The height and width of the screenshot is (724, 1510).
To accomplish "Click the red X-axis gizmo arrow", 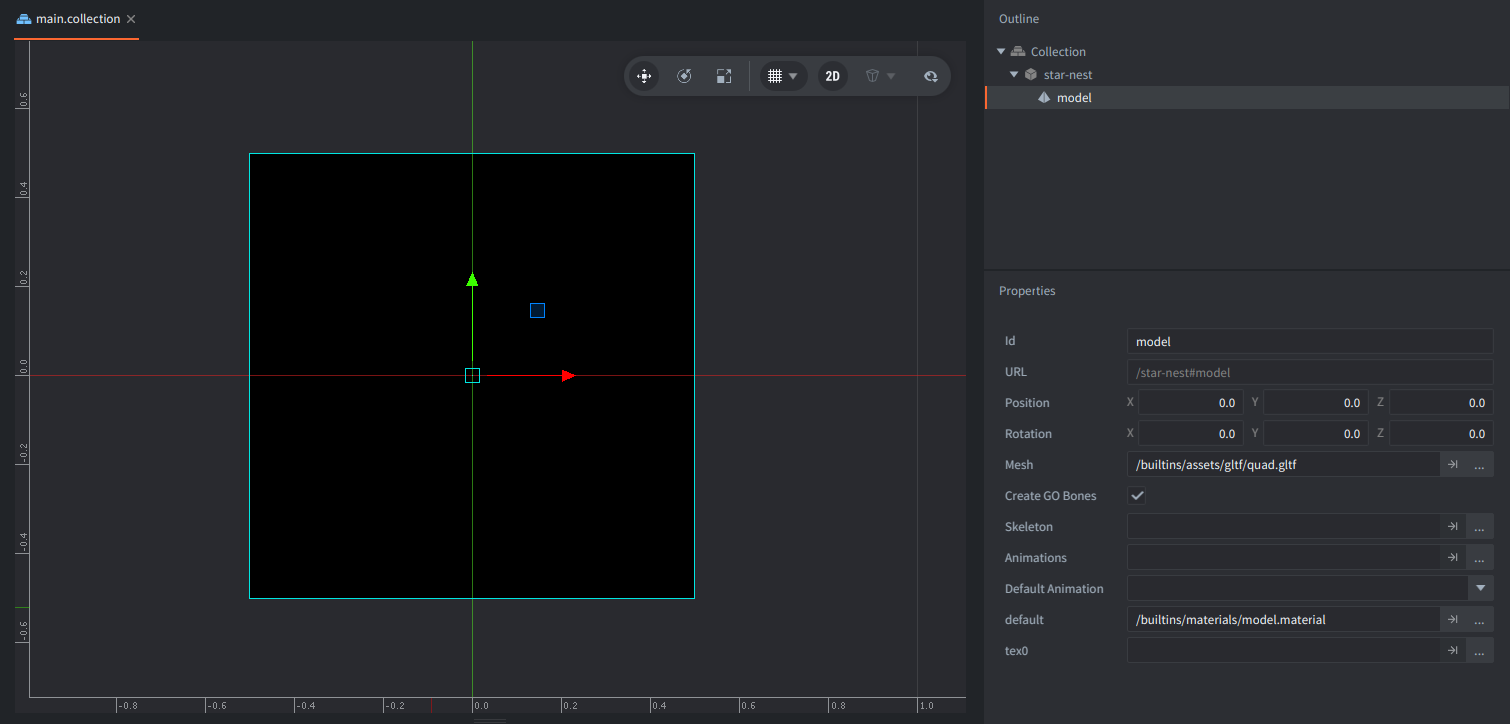I will (x=568, y=376).
